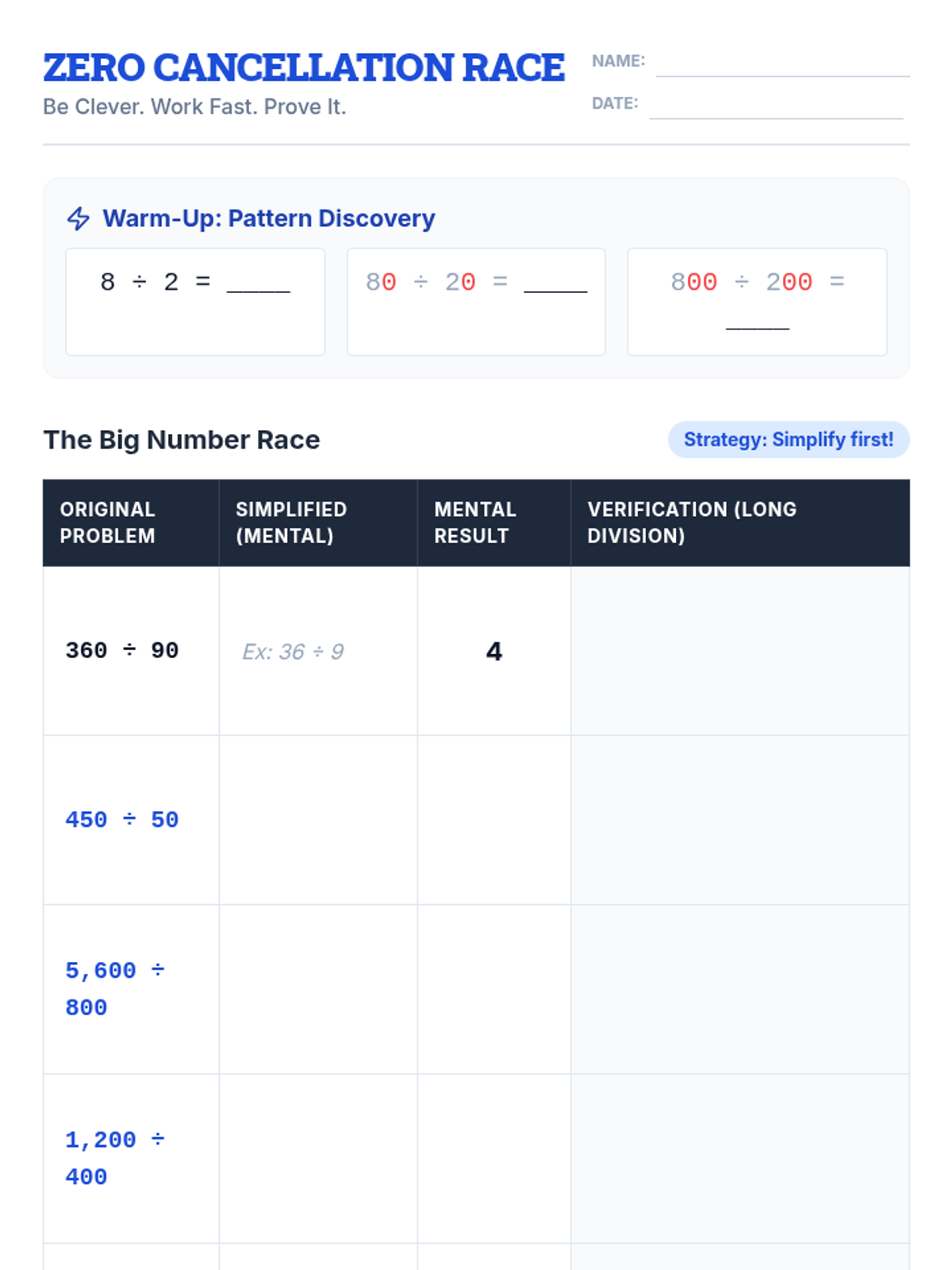Click the Original Problem column header
The height and width of the screenshot is (1270, 952).
(x=108, y=522)
